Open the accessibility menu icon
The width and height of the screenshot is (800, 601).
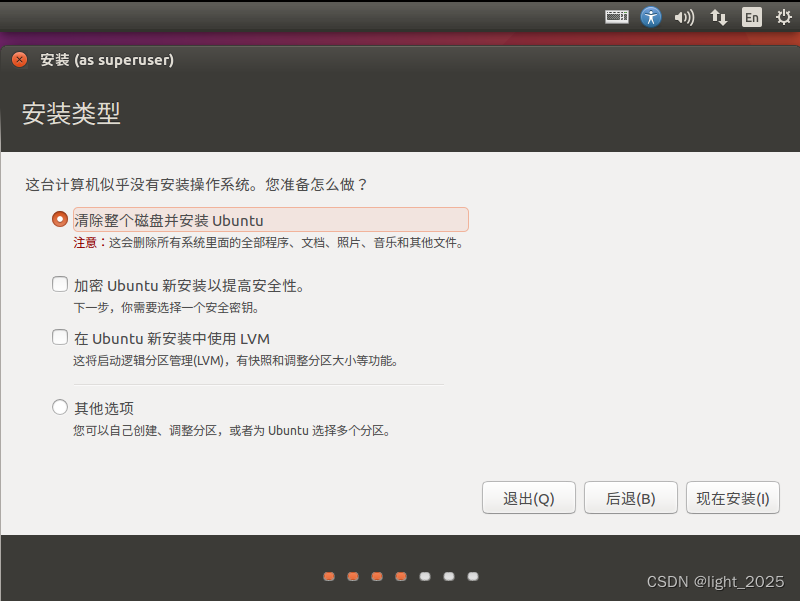(x=651, y=17)
